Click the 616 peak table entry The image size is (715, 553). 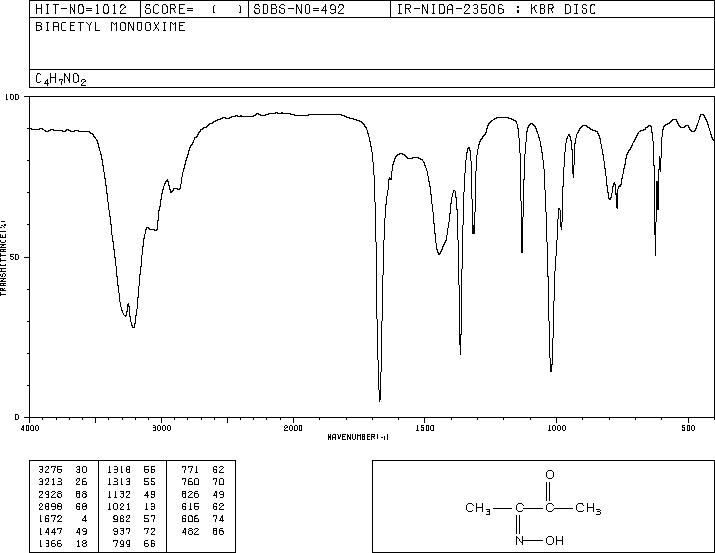point(190,506)
